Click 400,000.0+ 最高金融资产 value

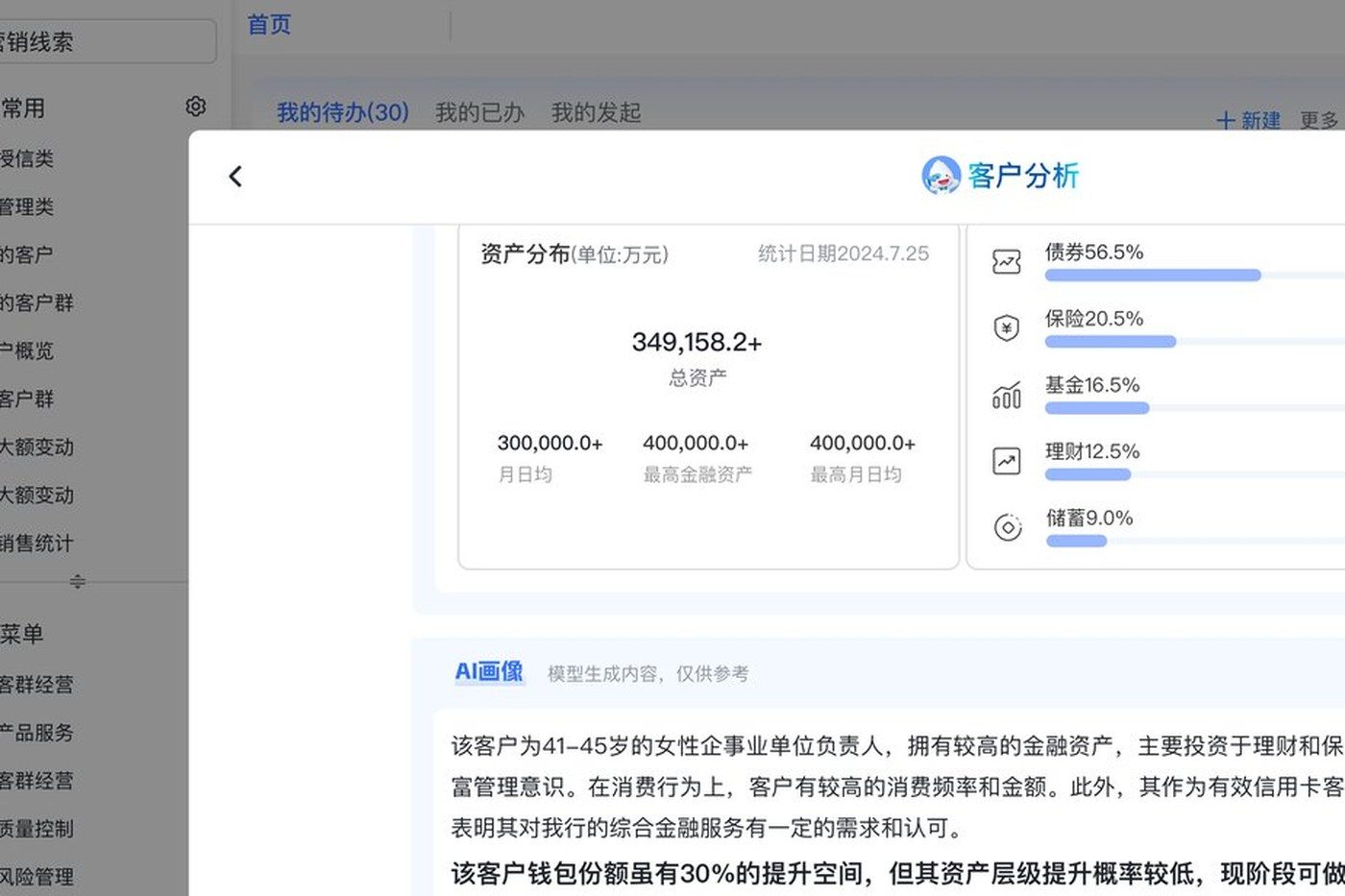[696, 443]
